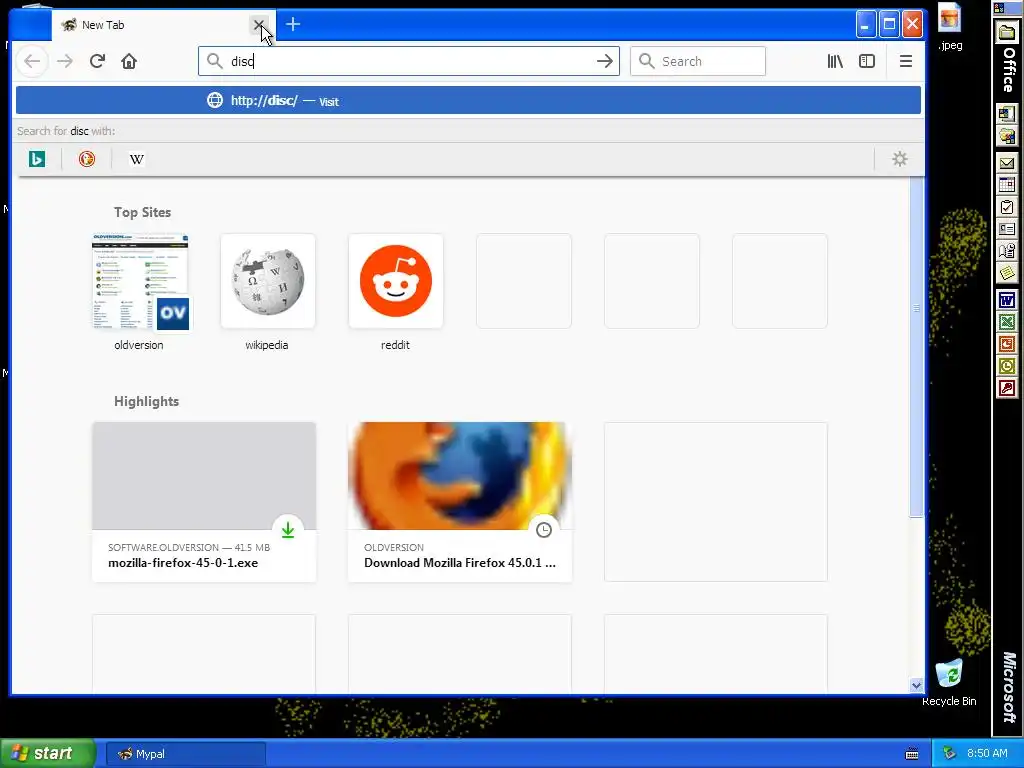Click the history clock badge on highlight

point(544,530)
